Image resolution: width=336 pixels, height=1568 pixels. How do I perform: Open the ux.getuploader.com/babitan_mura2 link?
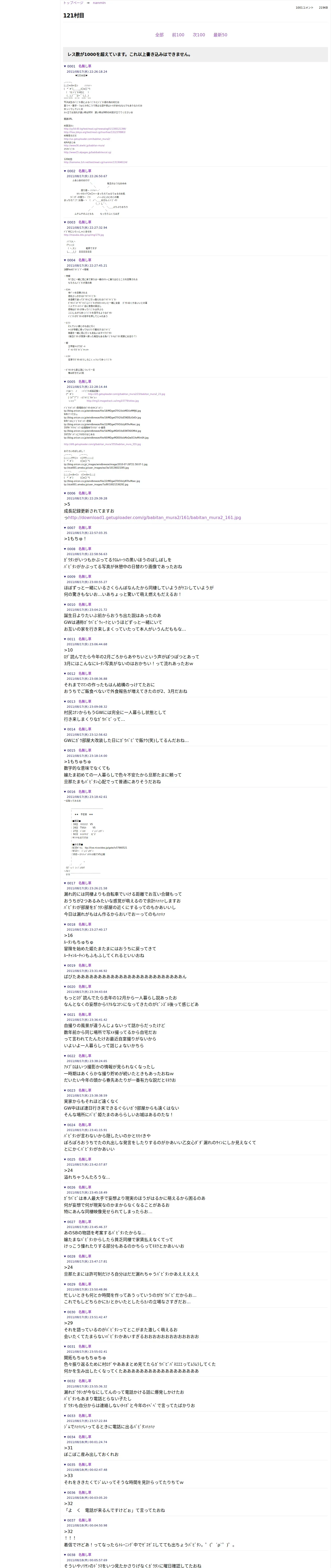click(87, 139)
